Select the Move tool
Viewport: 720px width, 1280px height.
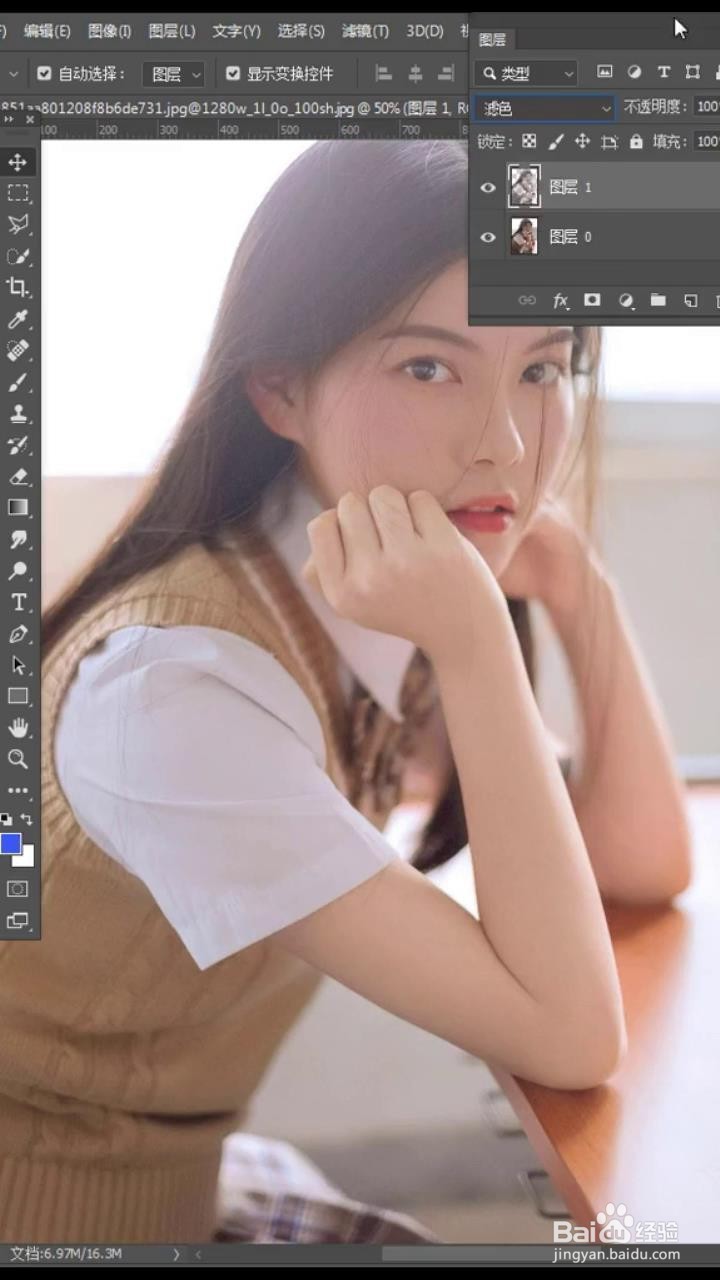[18, 162]
